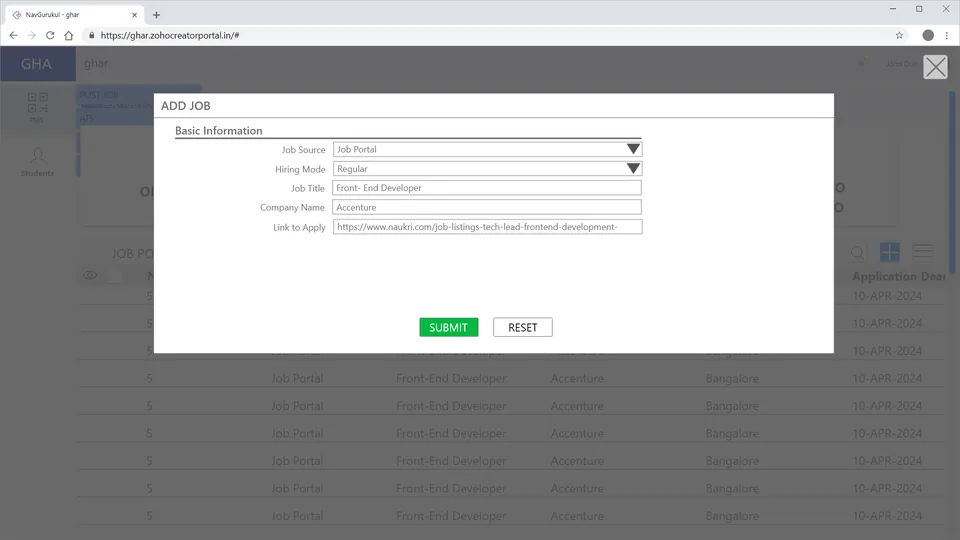Close the NavGurukul - ghar tab
The width and height of the screenshot is (960, 540).
[134, 15]
